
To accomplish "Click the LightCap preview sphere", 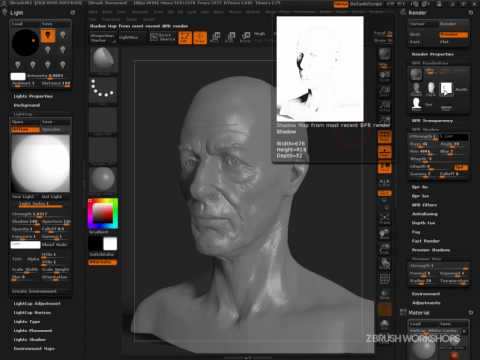I will 41,163.
